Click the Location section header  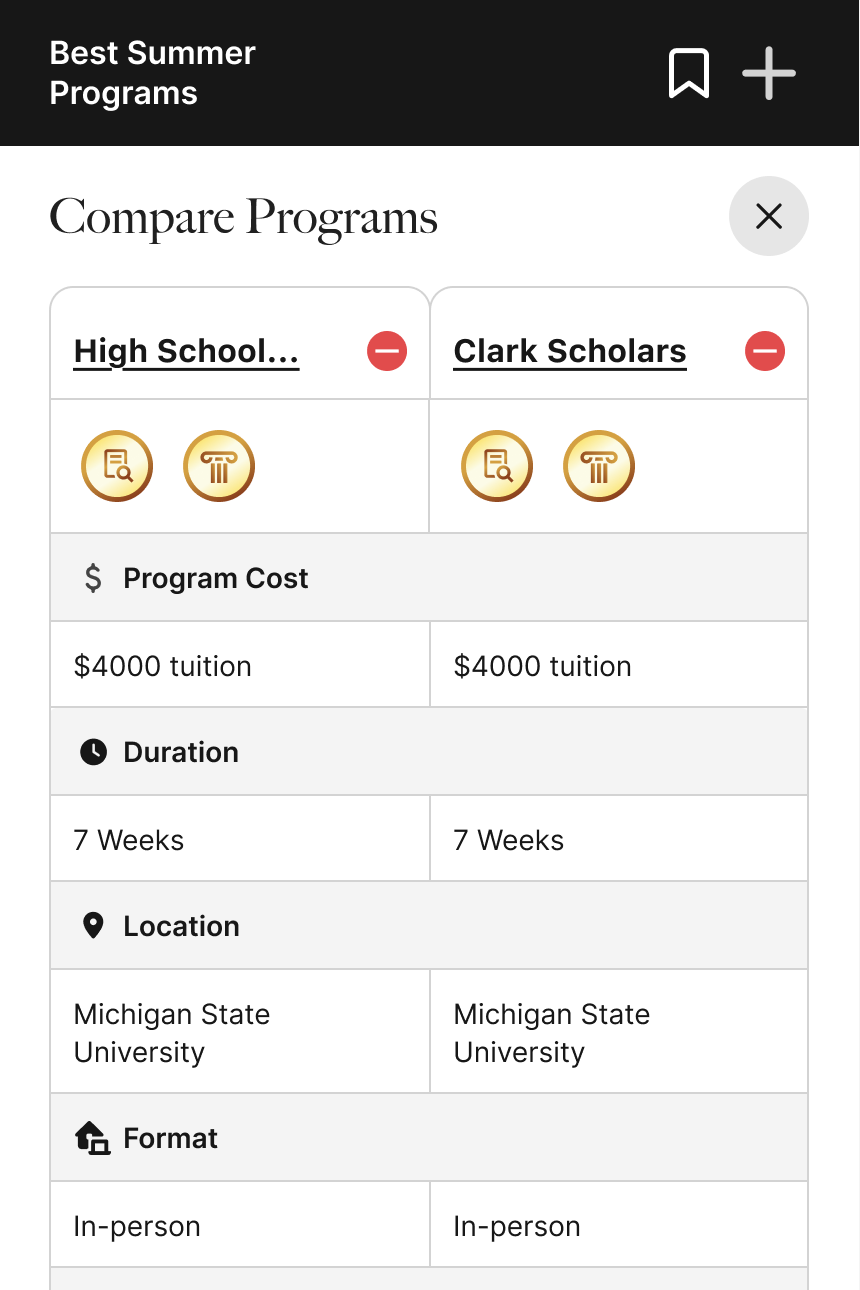point(181,926)
